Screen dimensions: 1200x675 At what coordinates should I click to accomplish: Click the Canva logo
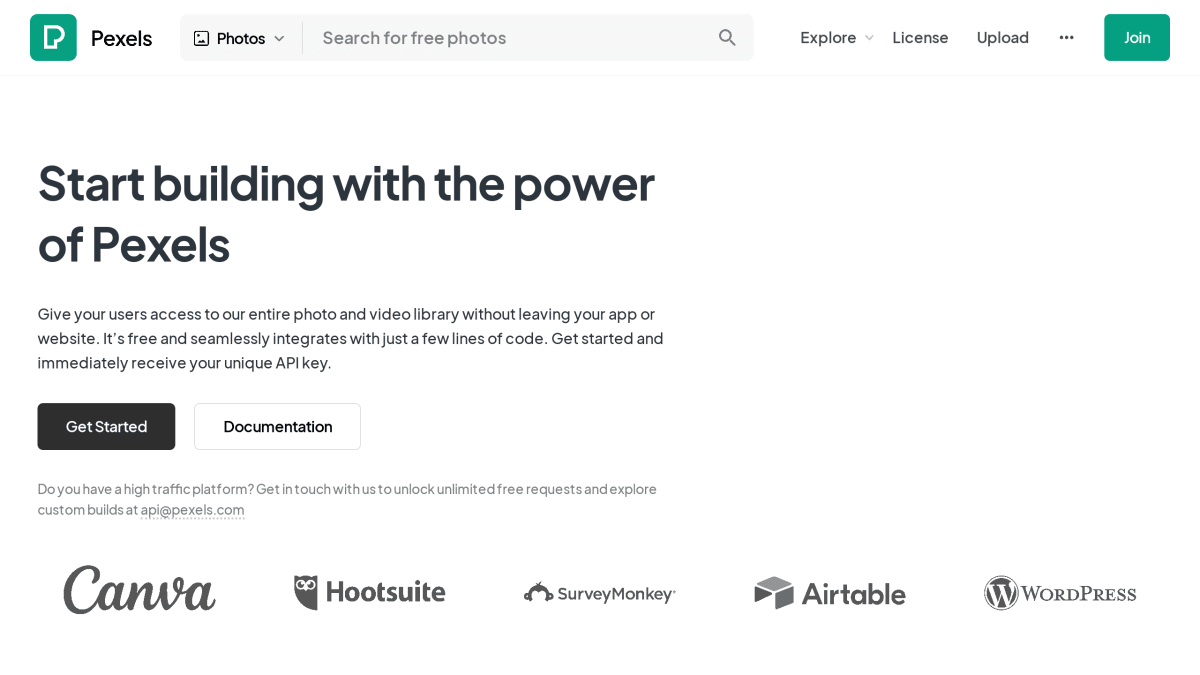tap(139, 590)
